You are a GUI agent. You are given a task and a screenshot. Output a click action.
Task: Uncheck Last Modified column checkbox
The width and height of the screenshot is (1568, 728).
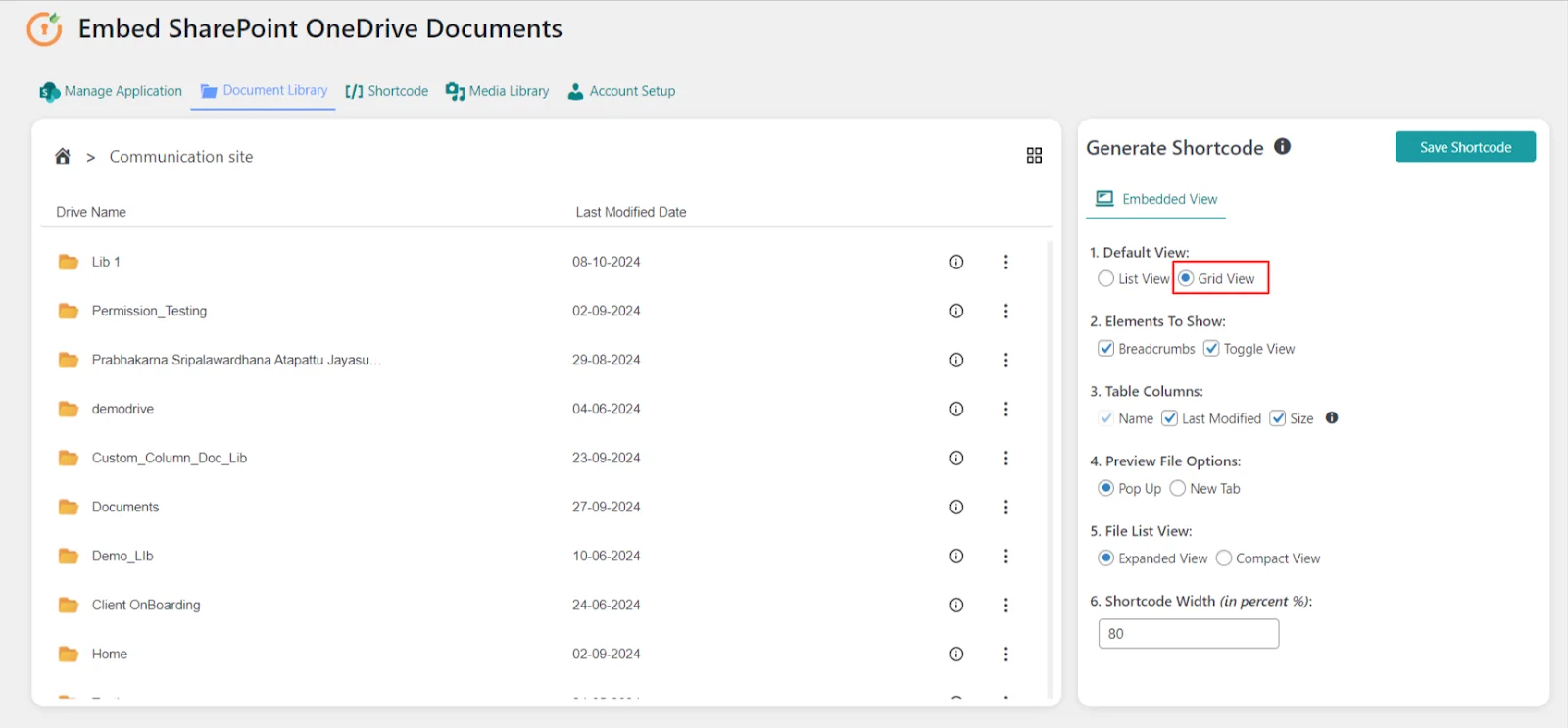click(1170, 418)
